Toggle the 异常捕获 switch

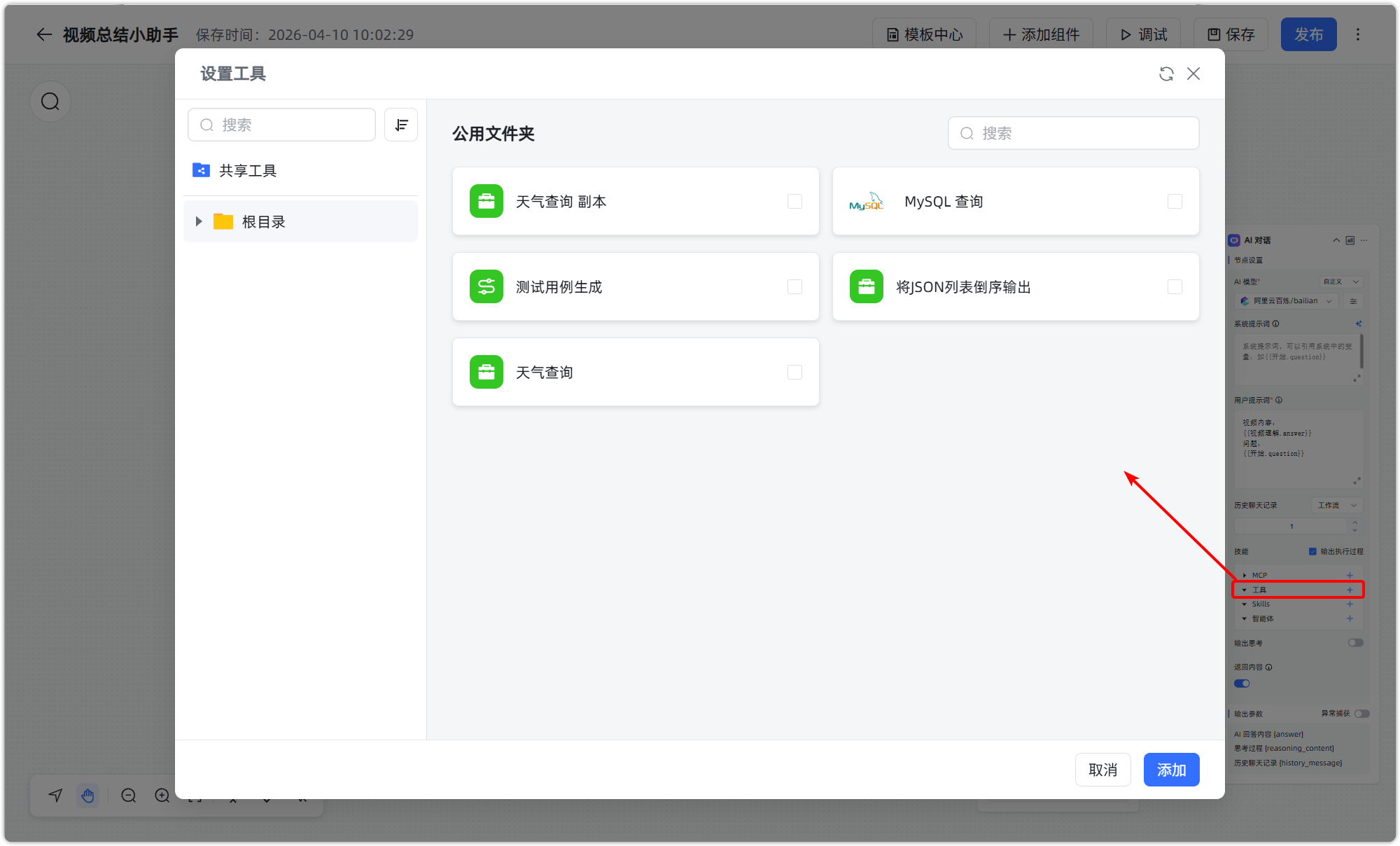click(1361, 714)
